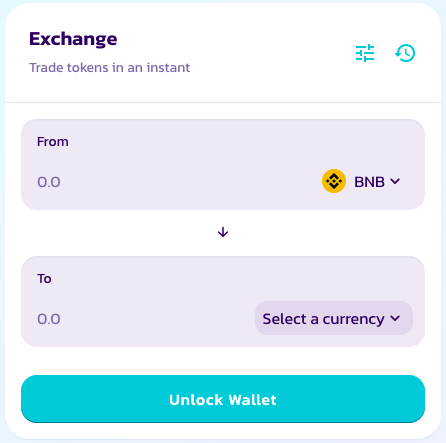Choose Select a currency for To token

click(334, 318)
